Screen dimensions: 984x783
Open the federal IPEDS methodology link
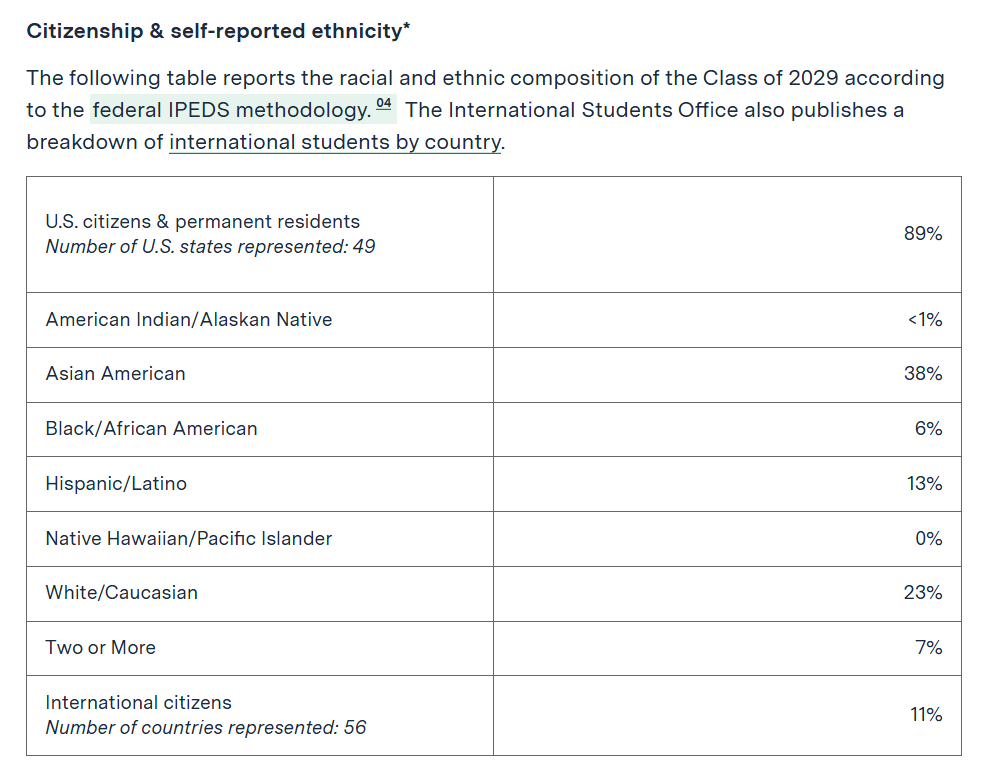230,110
